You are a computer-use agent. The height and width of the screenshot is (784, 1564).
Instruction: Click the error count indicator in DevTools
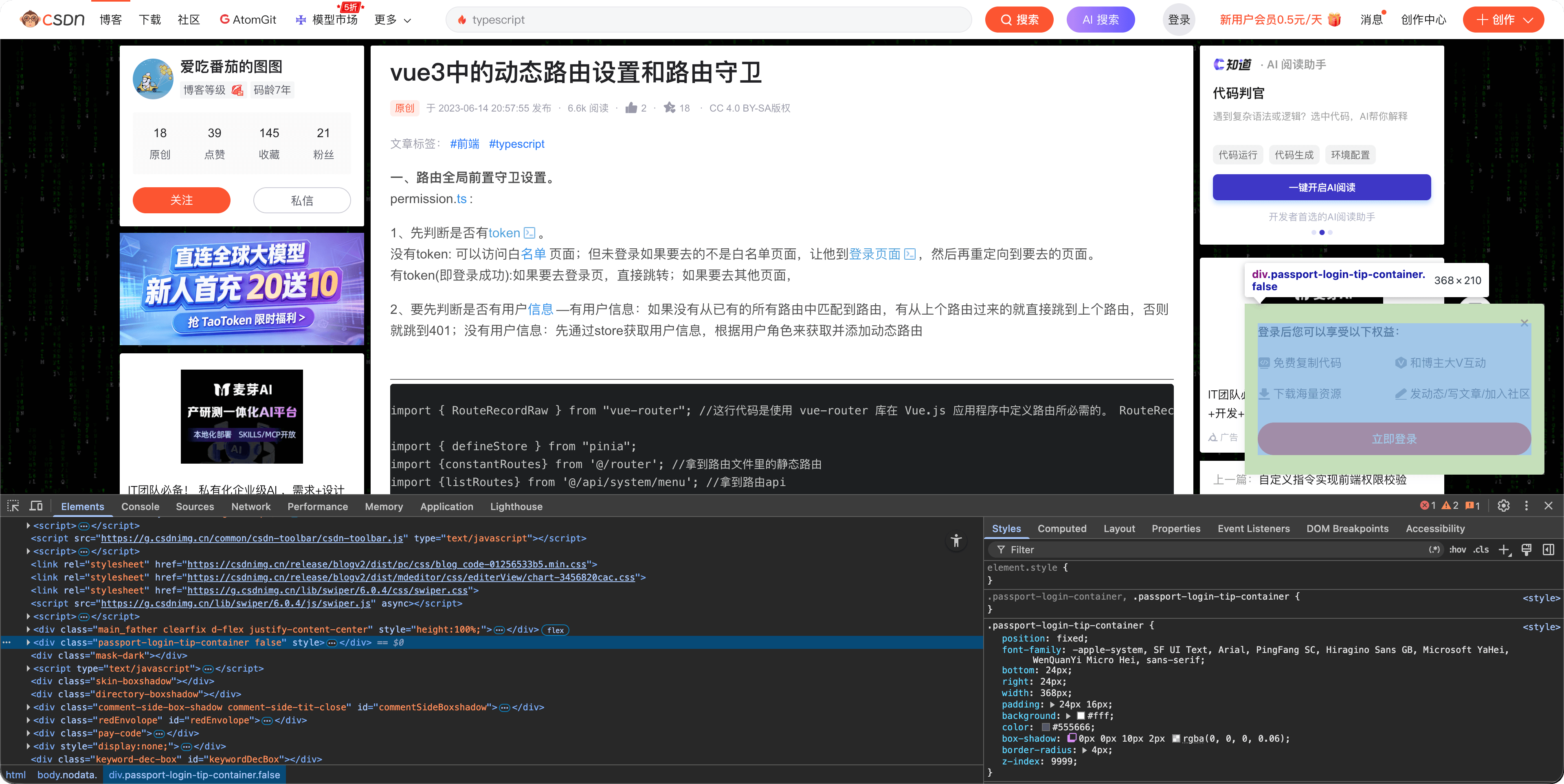click(1428, 506)
